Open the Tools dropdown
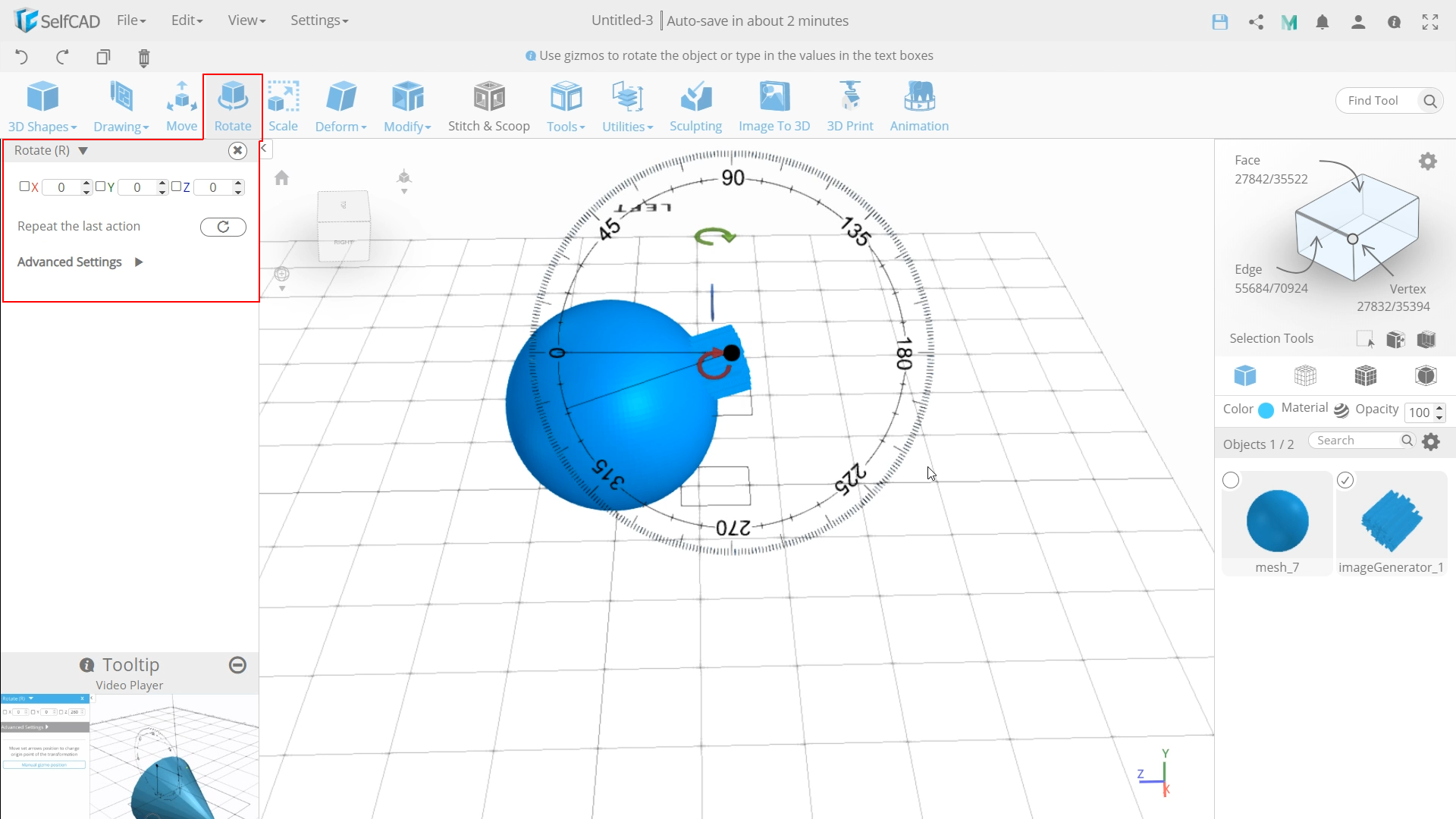Image resolution: width=1456 pixels, height=819 pixels. (566, 107)
